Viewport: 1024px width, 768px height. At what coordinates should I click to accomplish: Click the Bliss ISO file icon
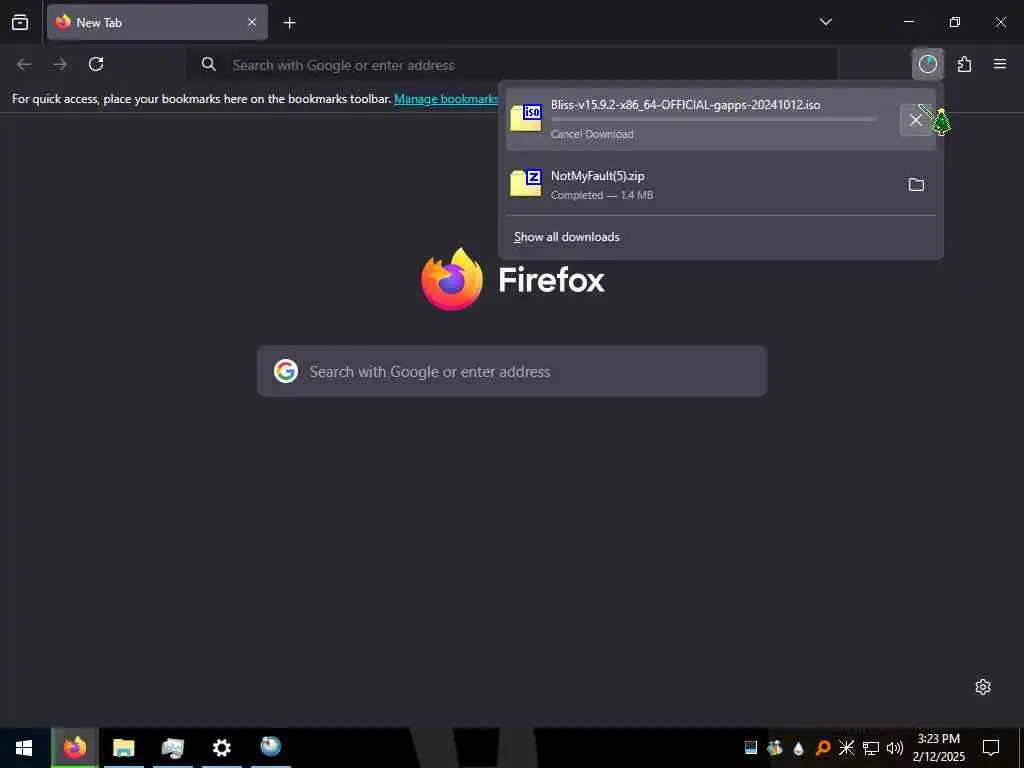(x=526, y=119)
